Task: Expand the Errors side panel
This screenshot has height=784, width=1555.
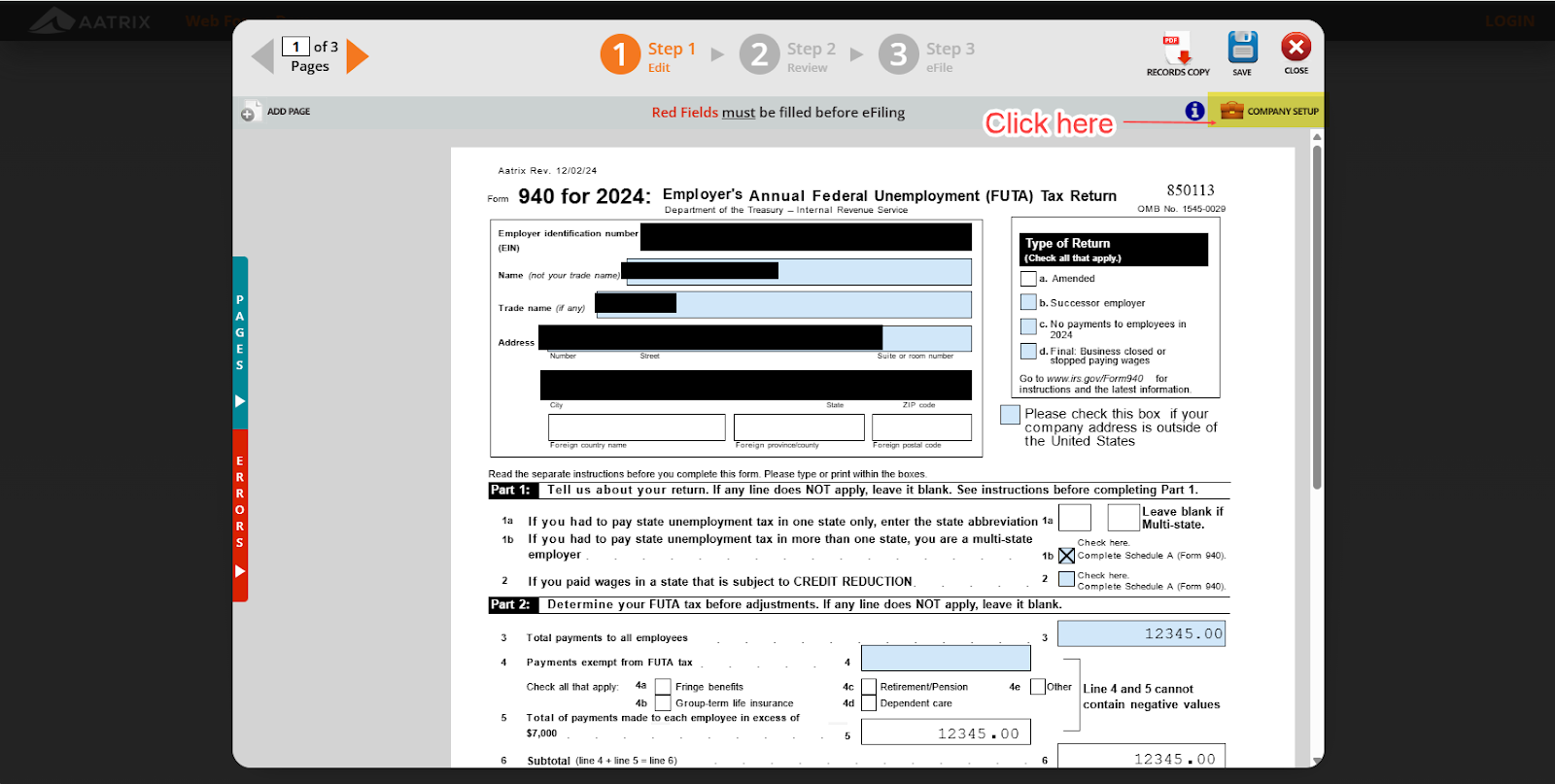Action: click(x=240, y=515)
